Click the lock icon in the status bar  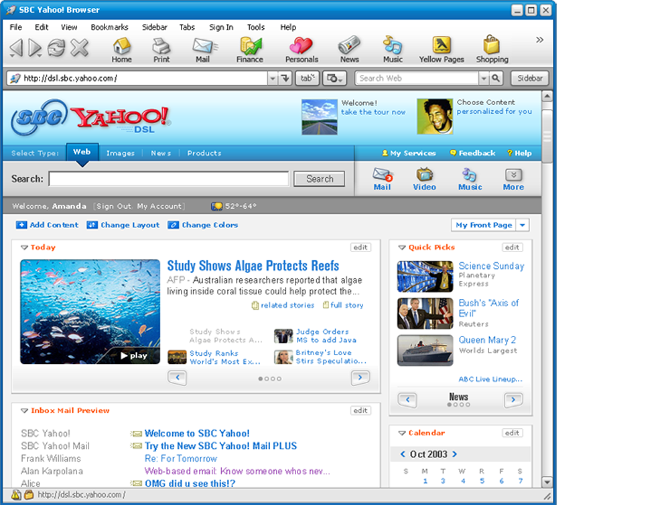[29, 495]
